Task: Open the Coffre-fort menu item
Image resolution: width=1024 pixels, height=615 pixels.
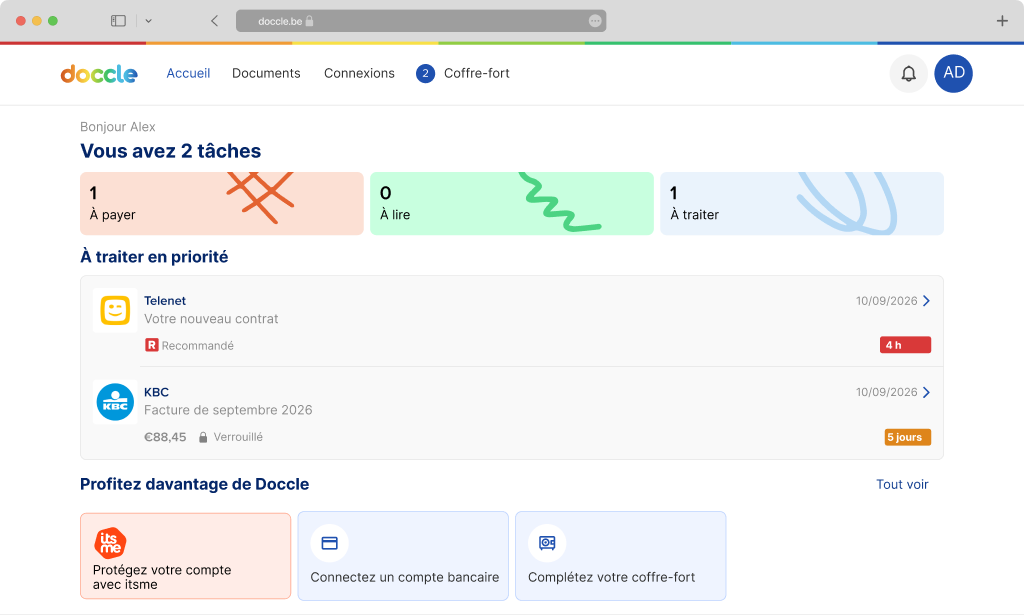Action: click(x=477, y=74)
